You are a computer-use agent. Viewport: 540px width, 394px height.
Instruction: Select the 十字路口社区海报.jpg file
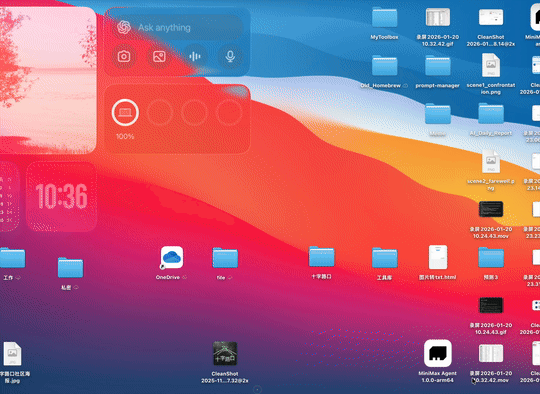click(12, 354)
